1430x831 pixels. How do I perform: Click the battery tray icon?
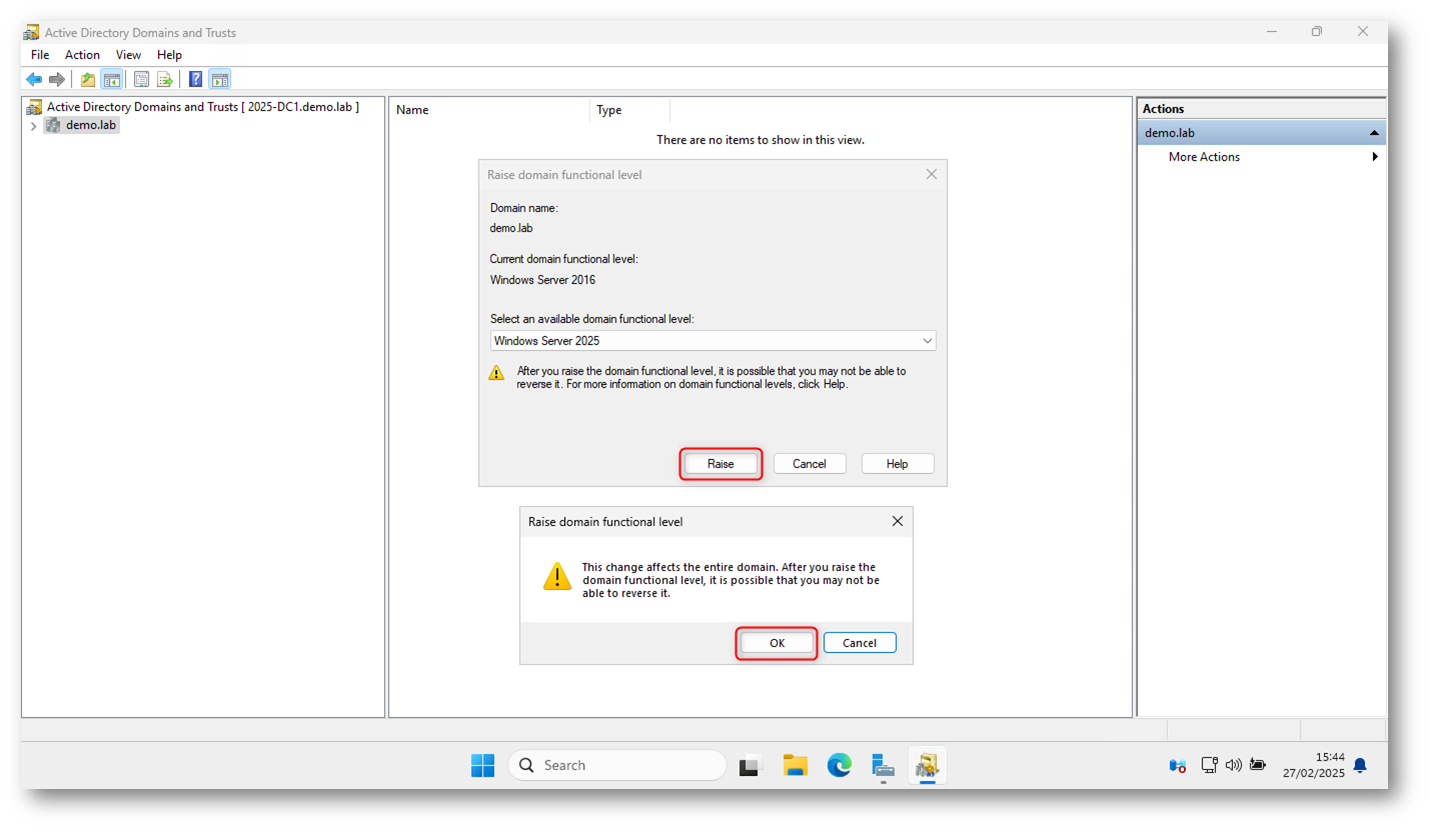(x=1258, y=765)
